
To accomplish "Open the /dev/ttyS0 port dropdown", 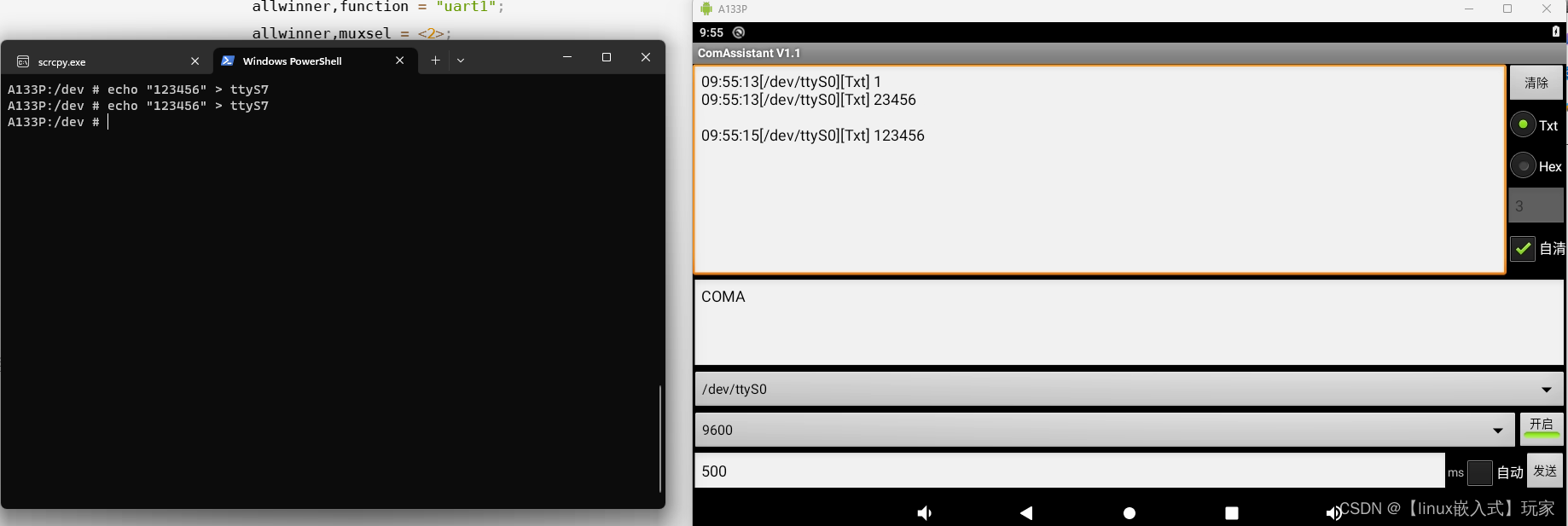I will [x=1129, y=389].
